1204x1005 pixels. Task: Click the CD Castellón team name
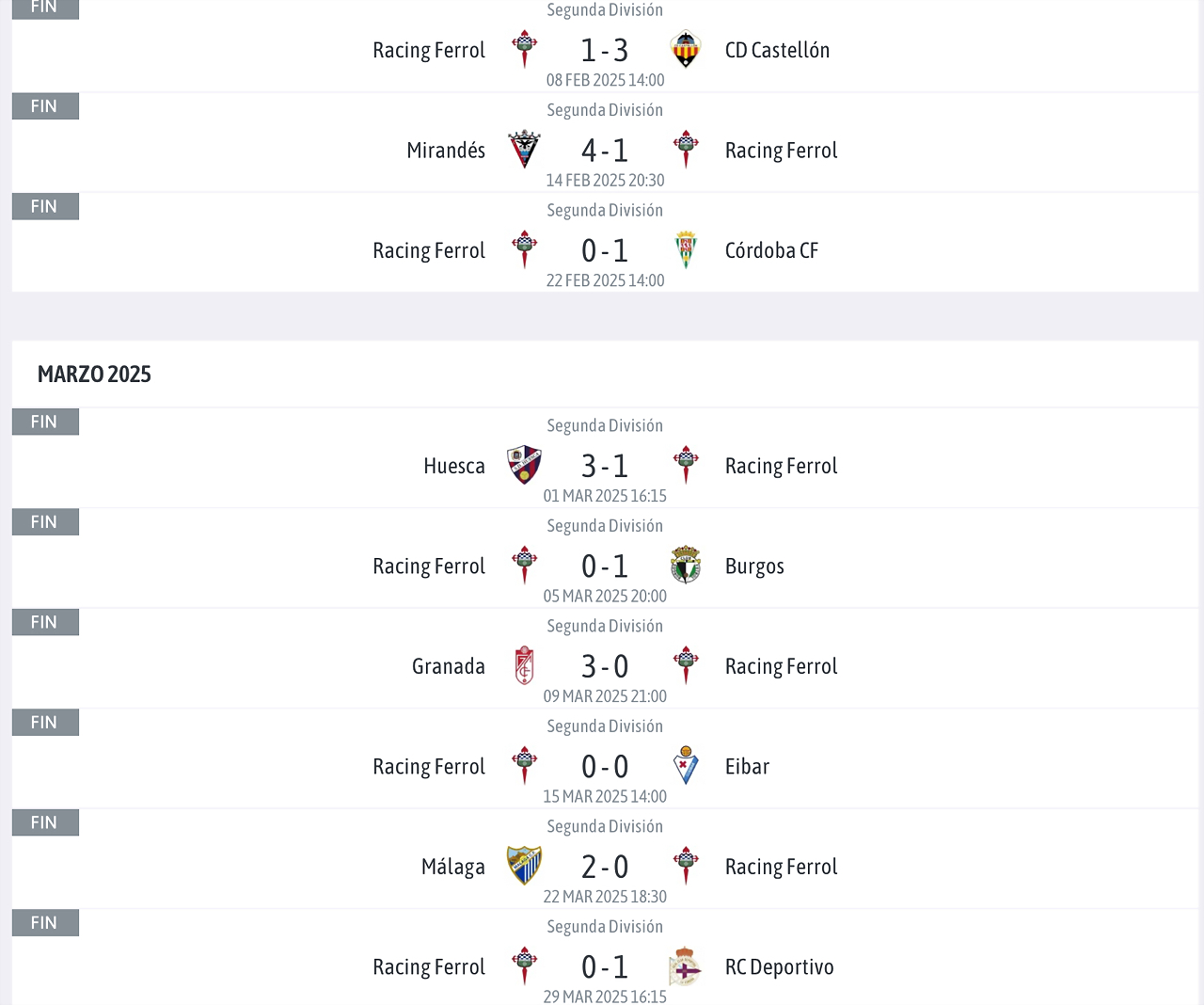[777, 50]
